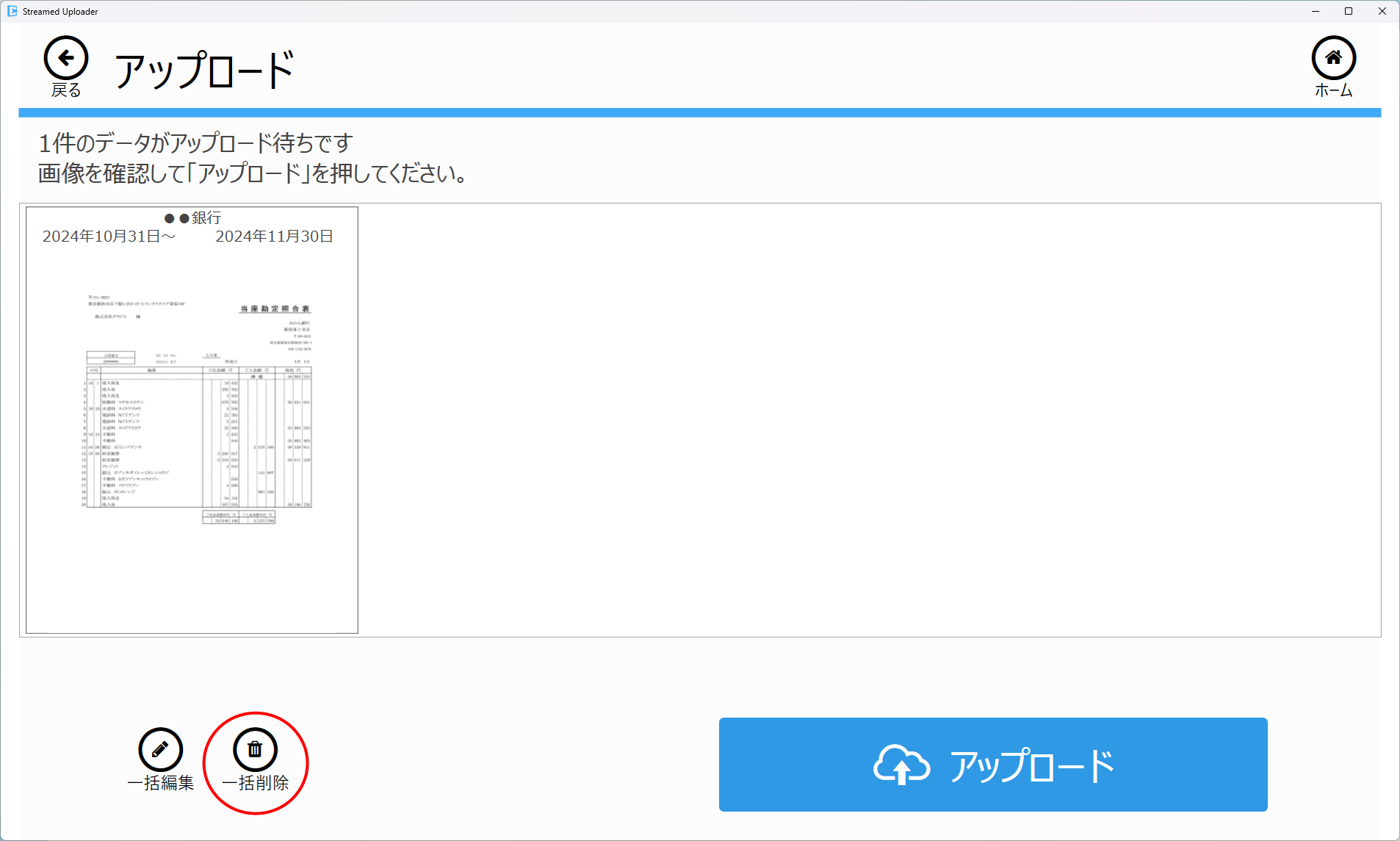Click the アップロード page heading

pos(204,71)
